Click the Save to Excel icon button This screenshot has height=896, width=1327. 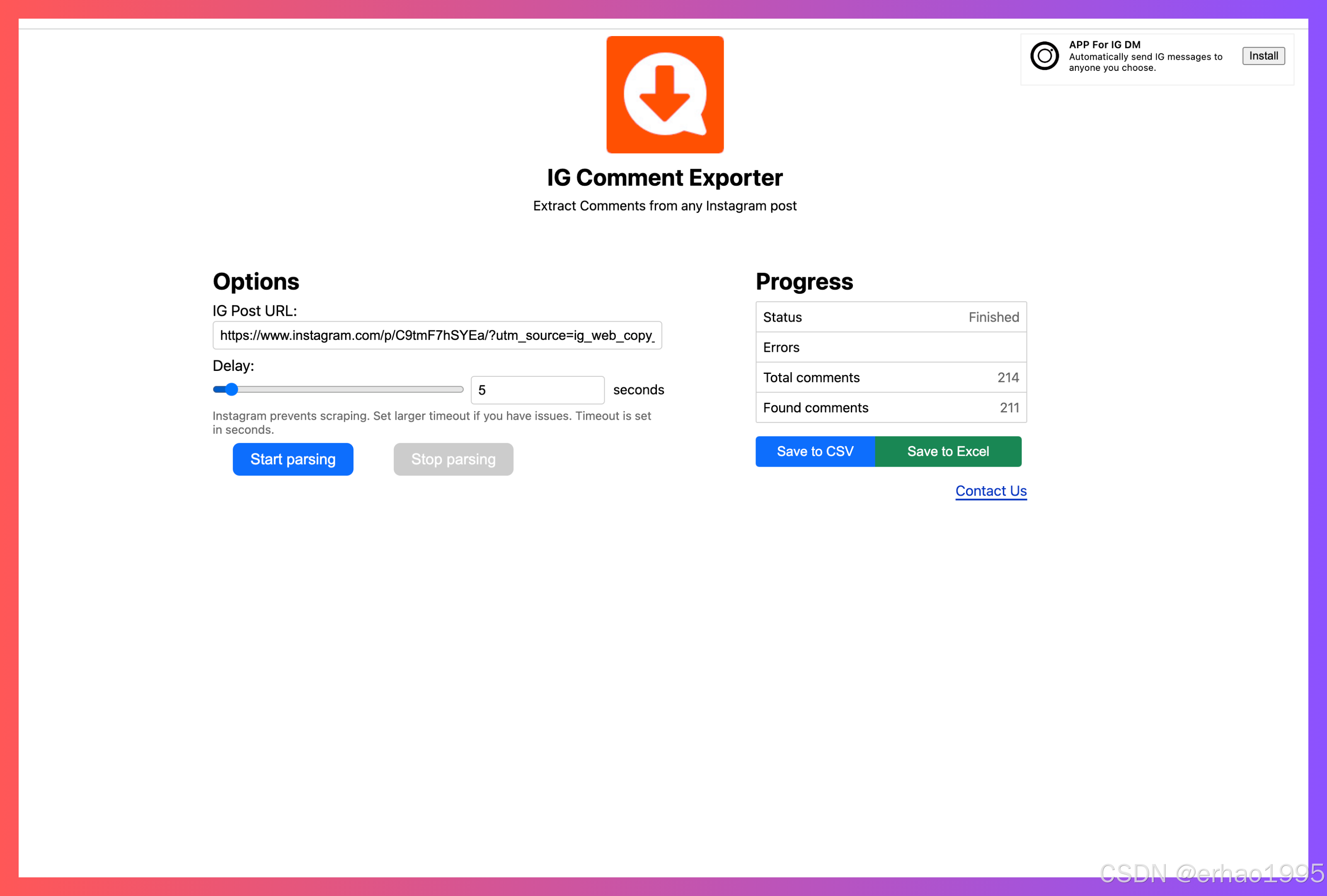947,451
